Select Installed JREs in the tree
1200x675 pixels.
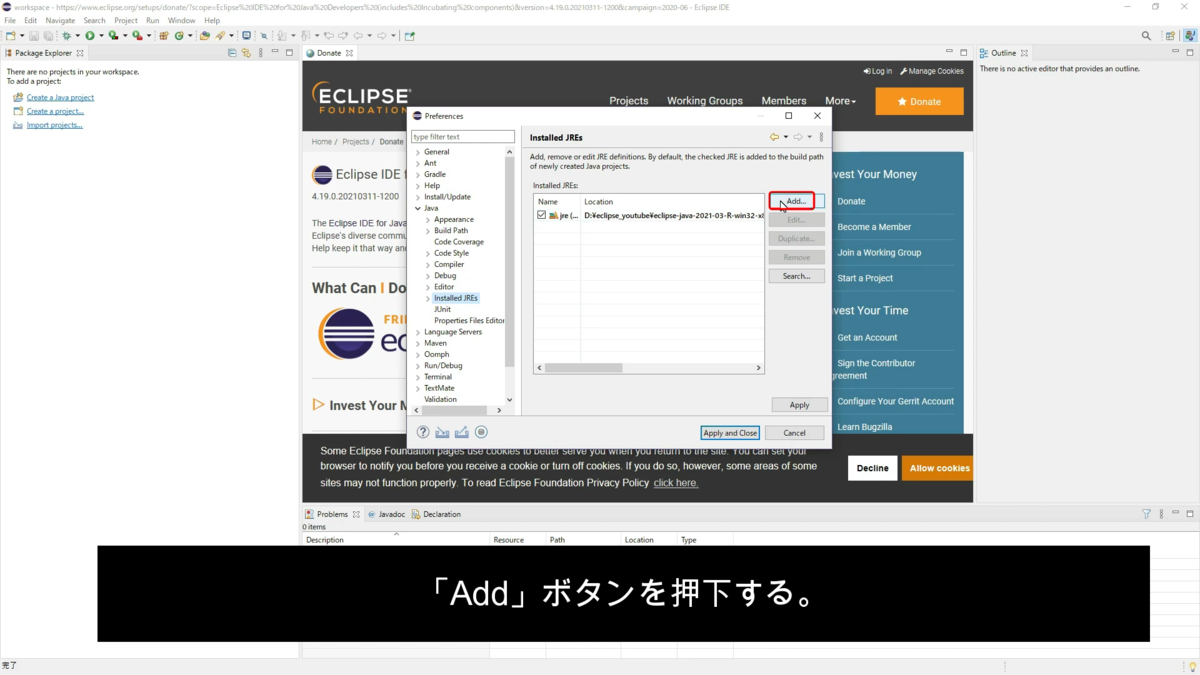click(x=456, y=298)
